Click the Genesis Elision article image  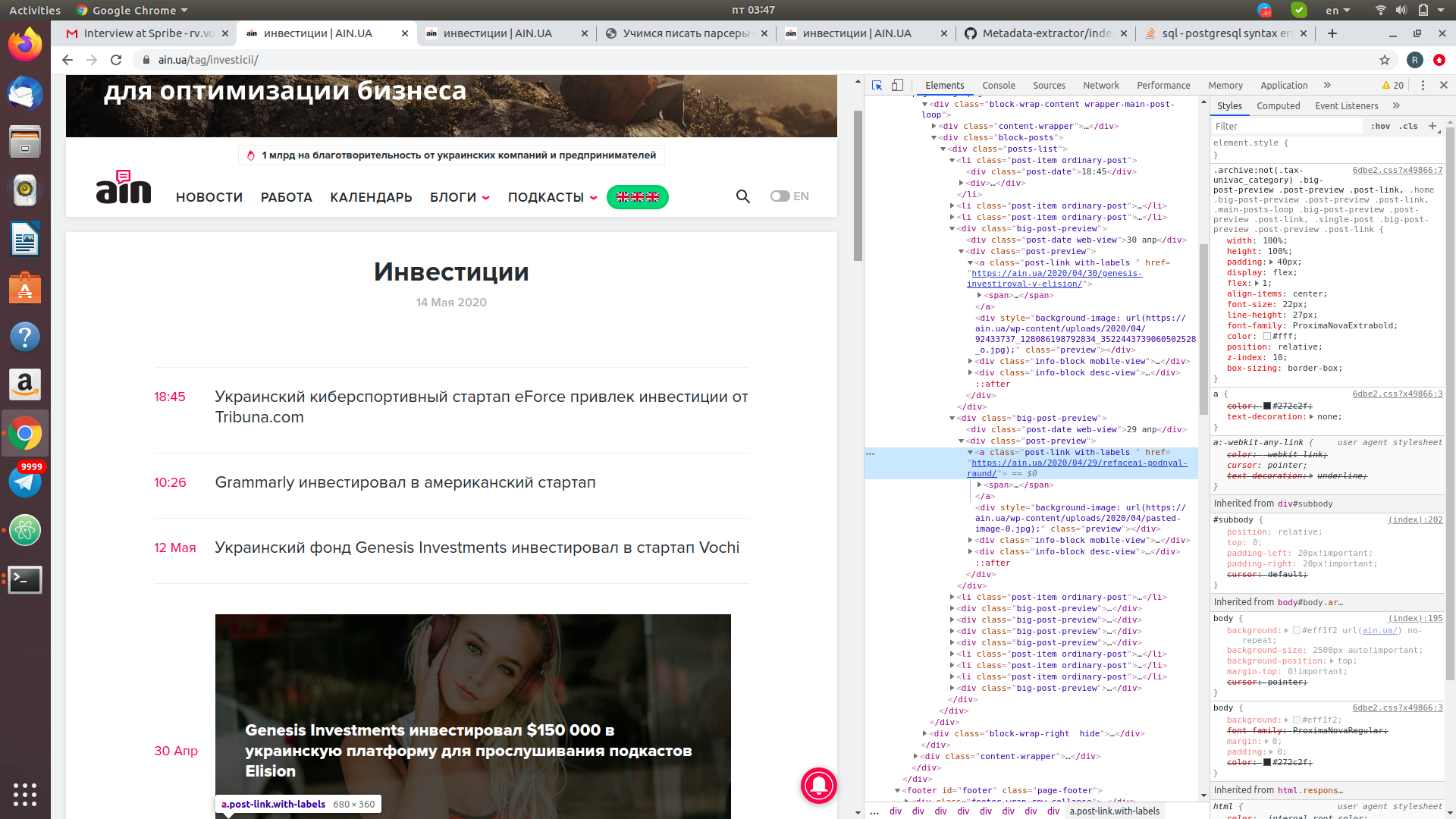click(x=473, y=716)
